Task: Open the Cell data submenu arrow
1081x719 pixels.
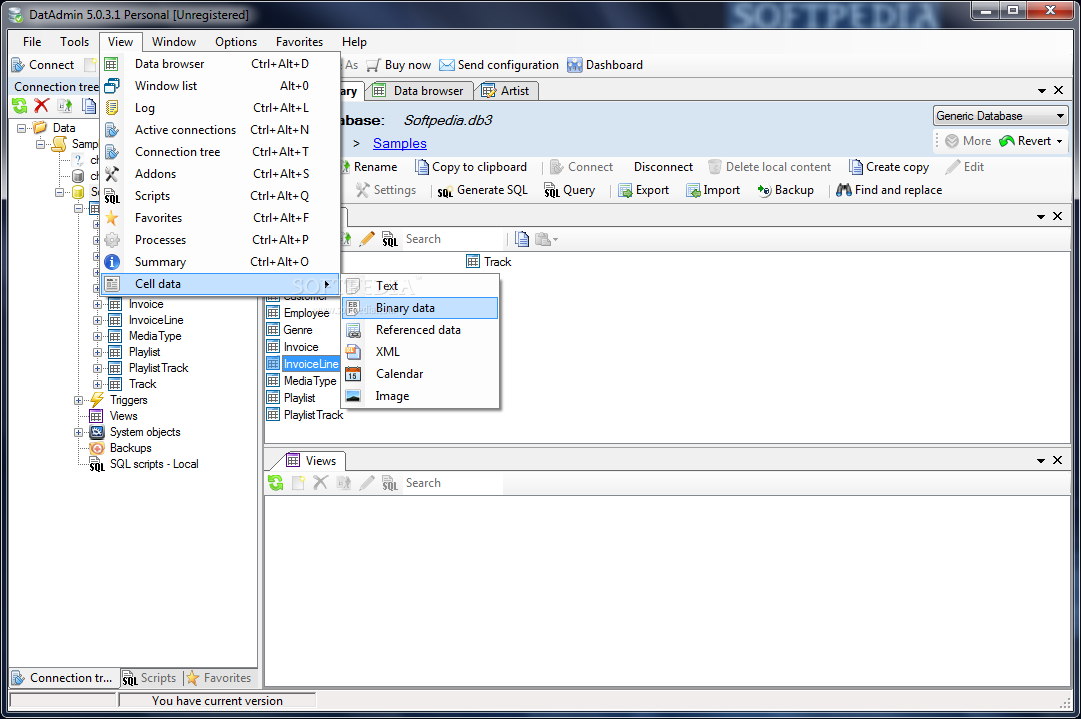Action: click(327, 284)
